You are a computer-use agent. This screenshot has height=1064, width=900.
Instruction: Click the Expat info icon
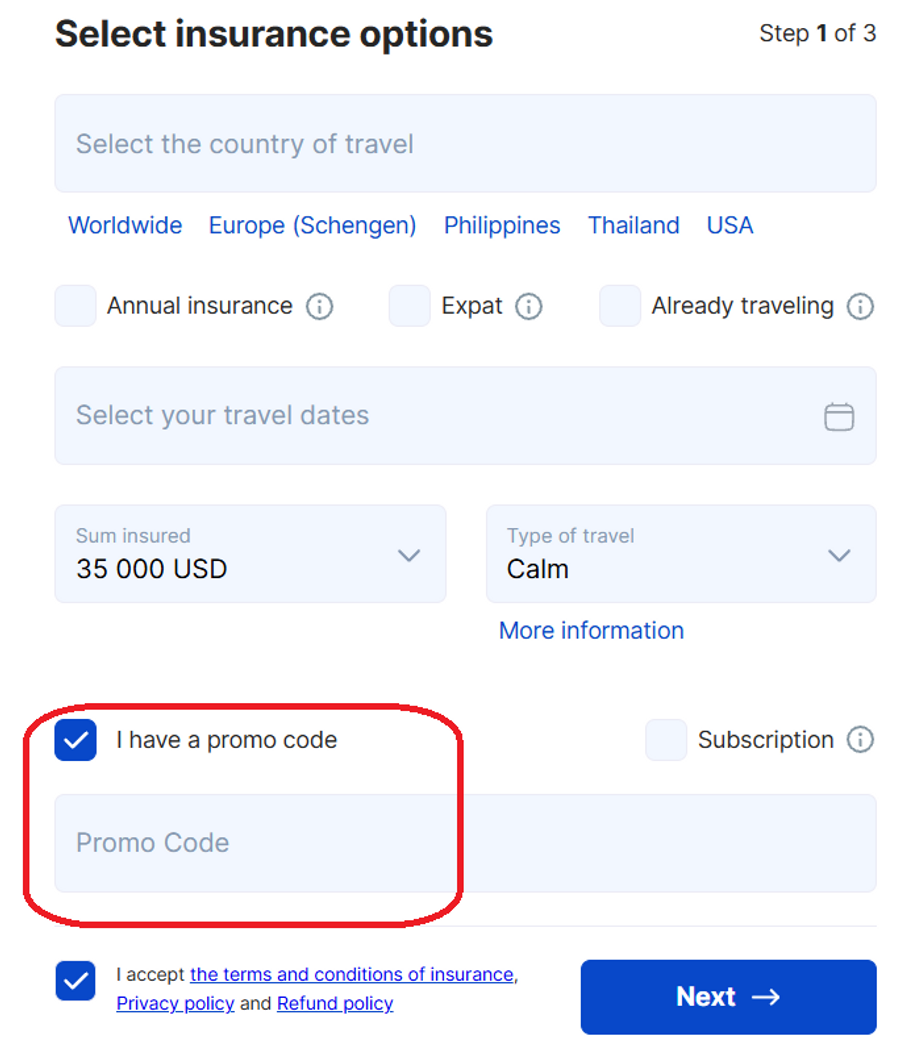528,306
